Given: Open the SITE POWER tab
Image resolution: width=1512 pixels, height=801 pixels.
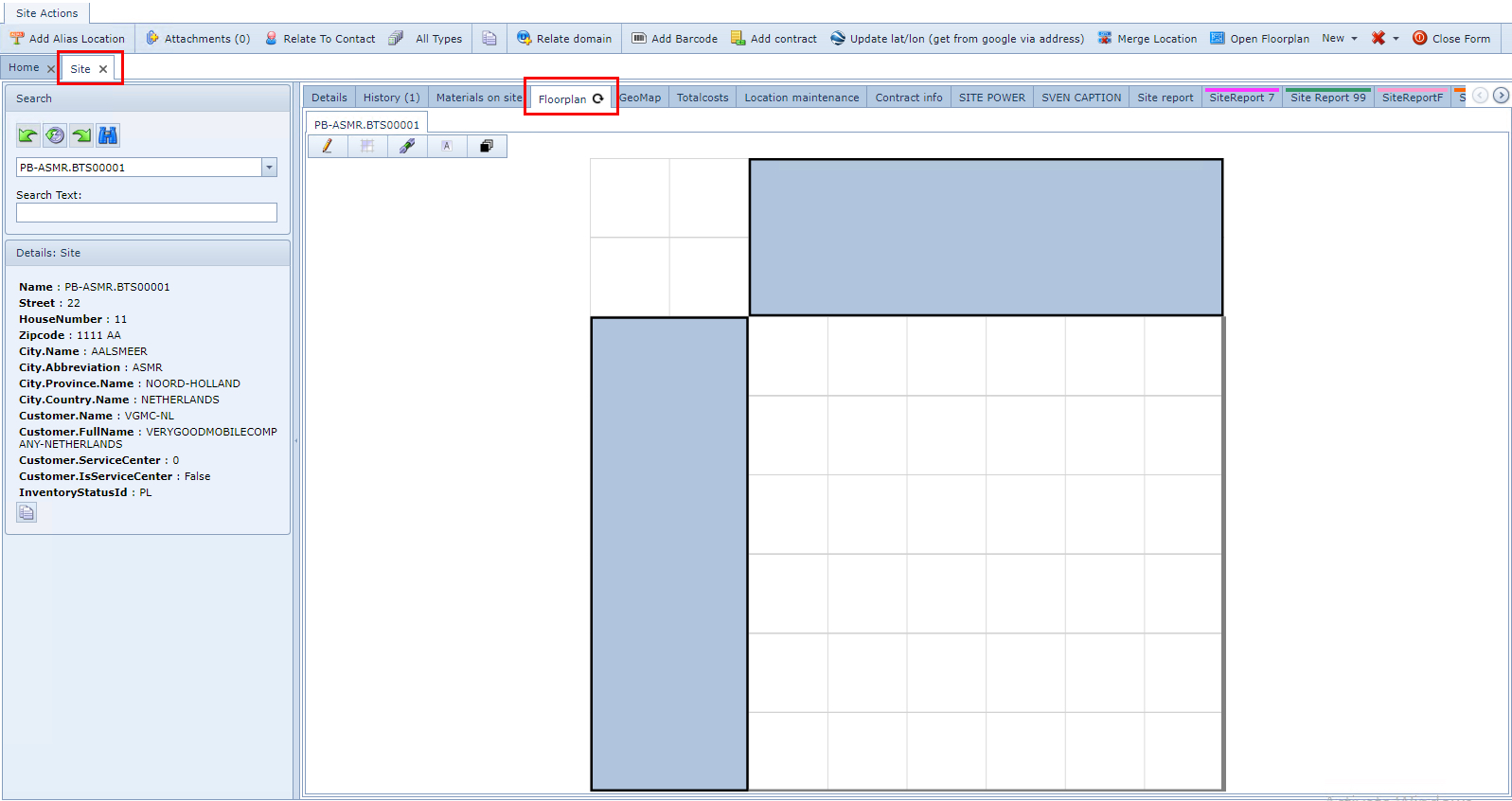Looking at the screenshot, I should pyautogui.click(x=992, y=98).
